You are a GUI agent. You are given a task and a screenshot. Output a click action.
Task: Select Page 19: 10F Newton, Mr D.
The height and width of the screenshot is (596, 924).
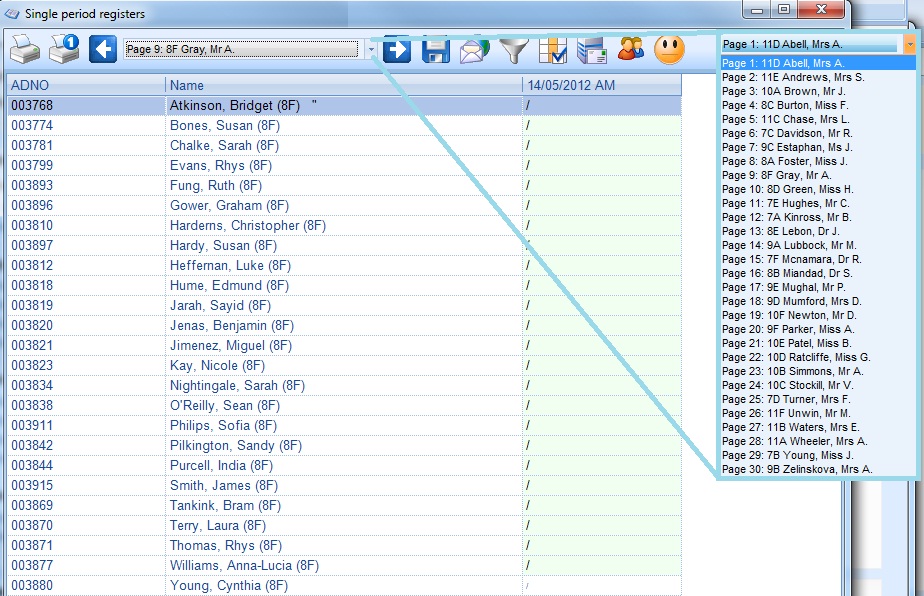(818, 315)
